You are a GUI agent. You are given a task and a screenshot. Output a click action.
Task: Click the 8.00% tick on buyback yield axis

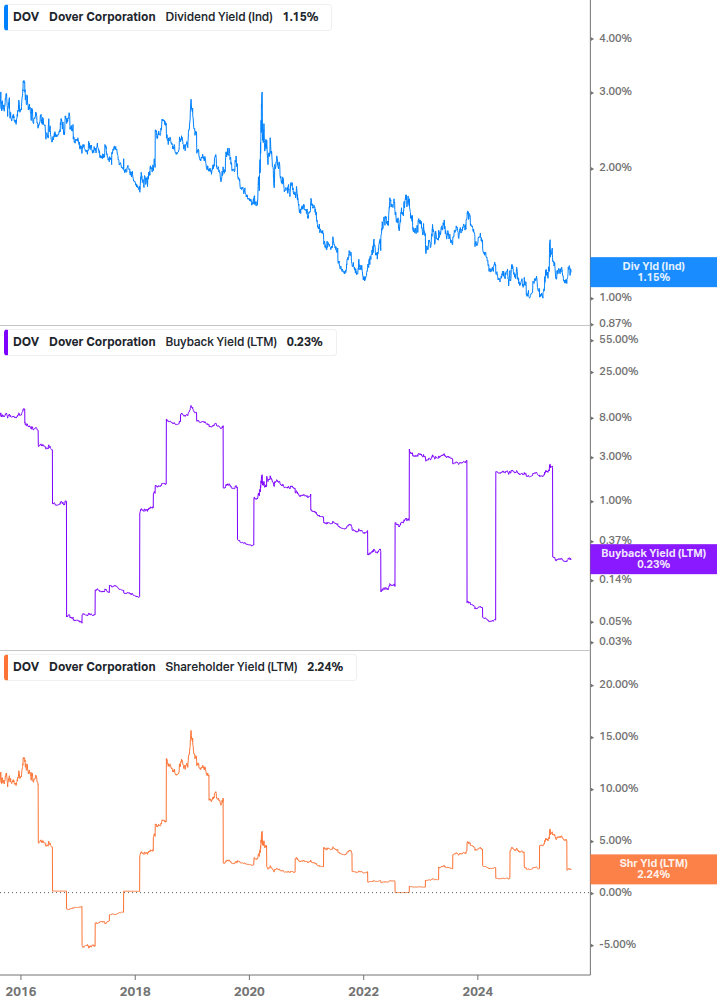tap(615, 417)
